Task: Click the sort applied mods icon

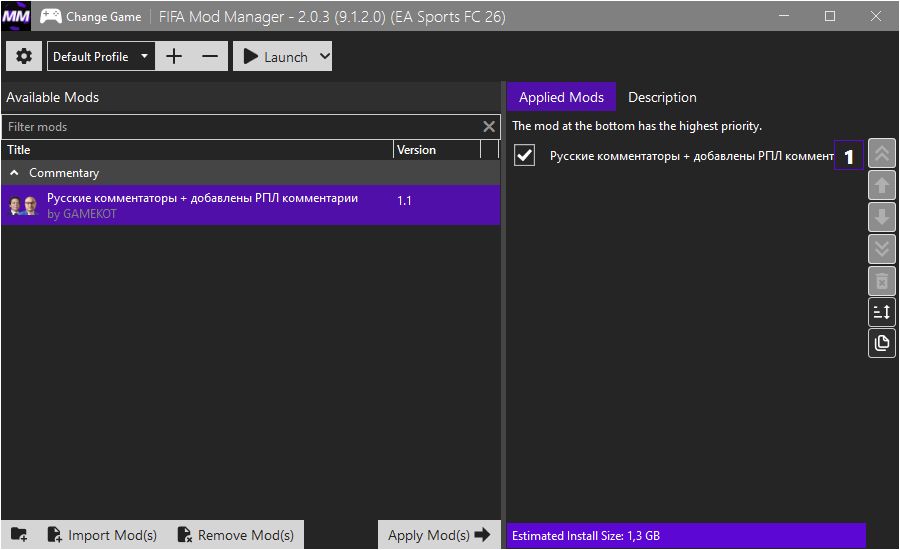Action: tap(882, 312)
